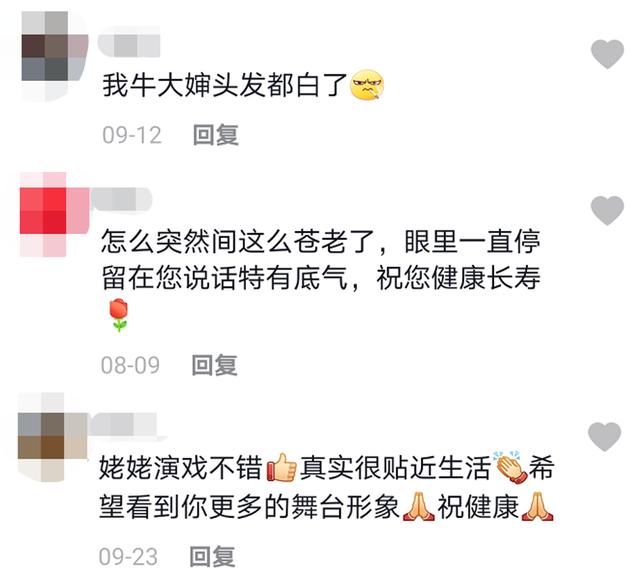Image resolution: width=640 pixels, height=575 pixels.
Task: Tap the second commenter's blurred username
Action: [121, 199]
